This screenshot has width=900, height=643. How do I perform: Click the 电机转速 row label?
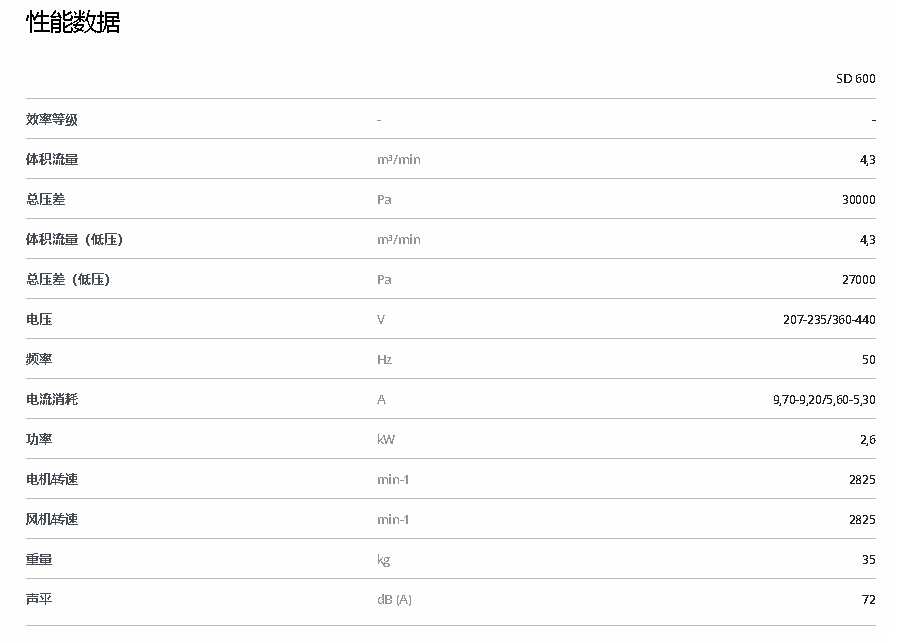coord(52,480)
